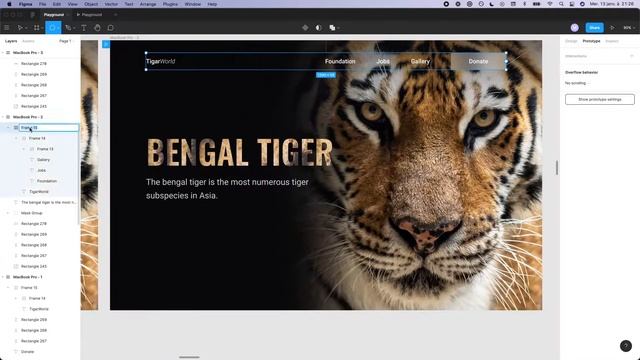Open the View menu
Image resolution: width=640 pixels, height=360 pixels.
(x=72, y=4)
